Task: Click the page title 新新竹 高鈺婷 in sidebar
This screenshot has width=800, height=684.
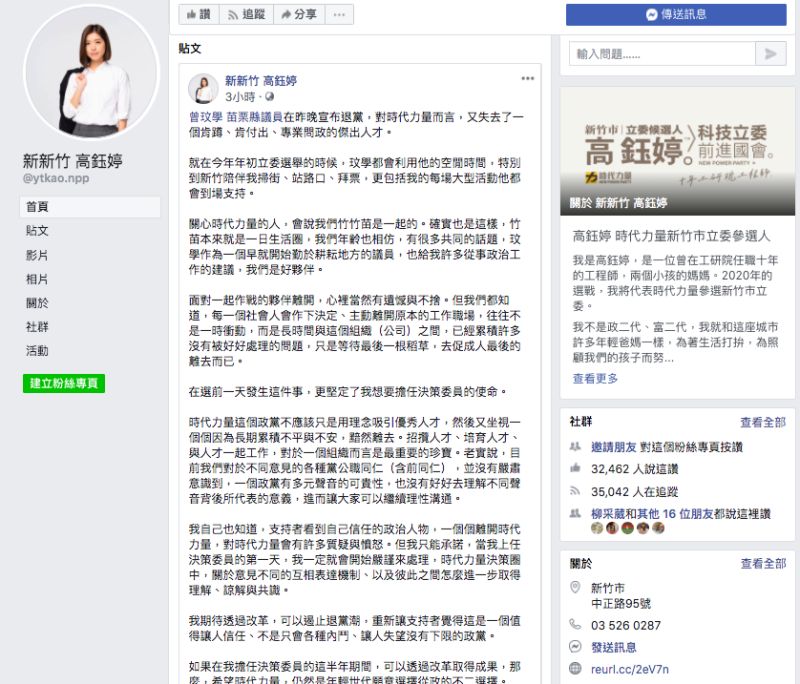Action: (x=72, y=161)
